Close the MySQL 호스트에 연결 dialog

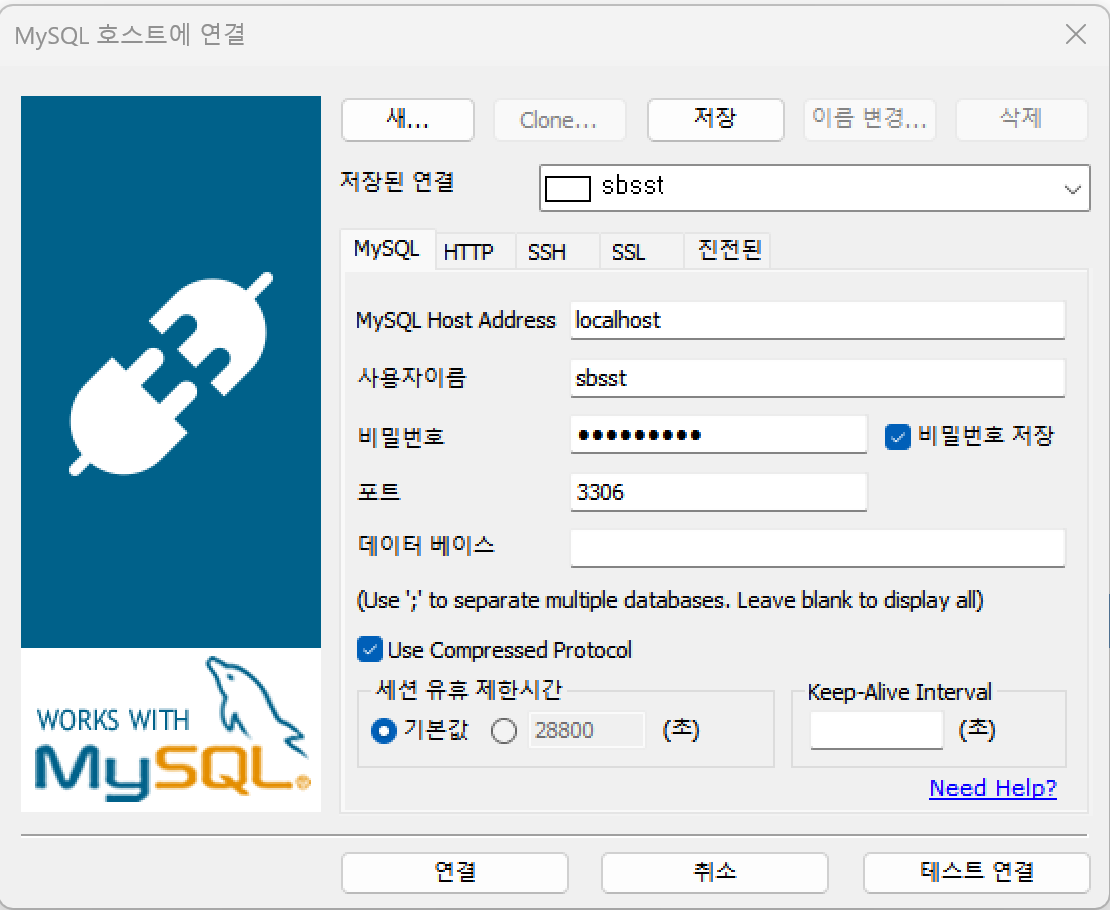1075,33
